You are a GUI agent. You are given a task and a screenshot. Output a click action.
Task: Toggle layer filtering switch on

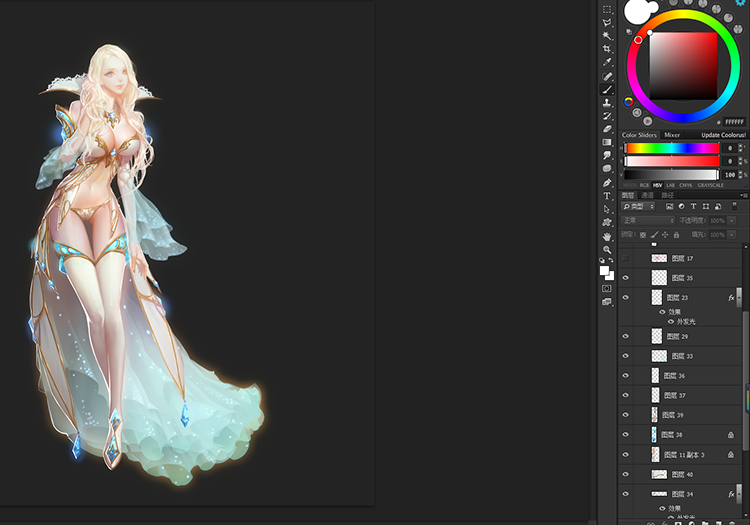[x=734, y=206]
